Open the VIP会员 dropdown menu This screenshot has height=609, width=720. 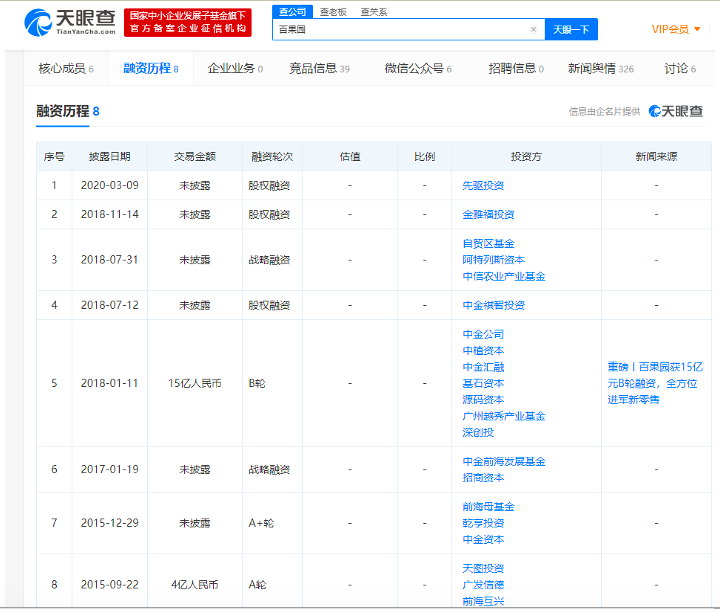pyautogui.click(x=671, y=29)
